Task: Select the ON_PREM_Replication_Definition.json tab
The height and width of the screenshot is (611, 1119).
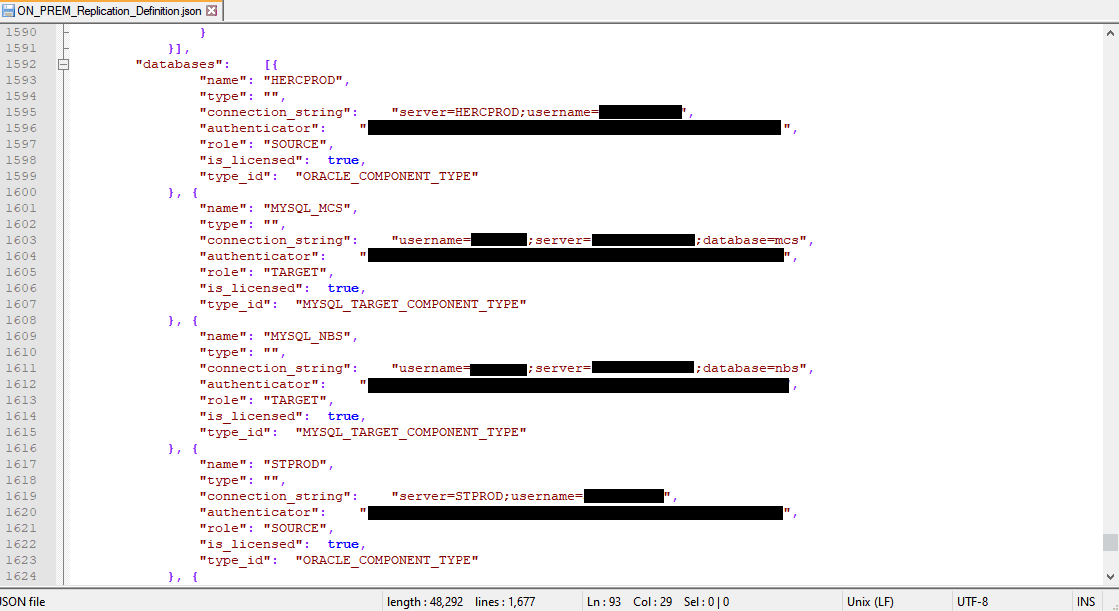Action: point(111,11)
